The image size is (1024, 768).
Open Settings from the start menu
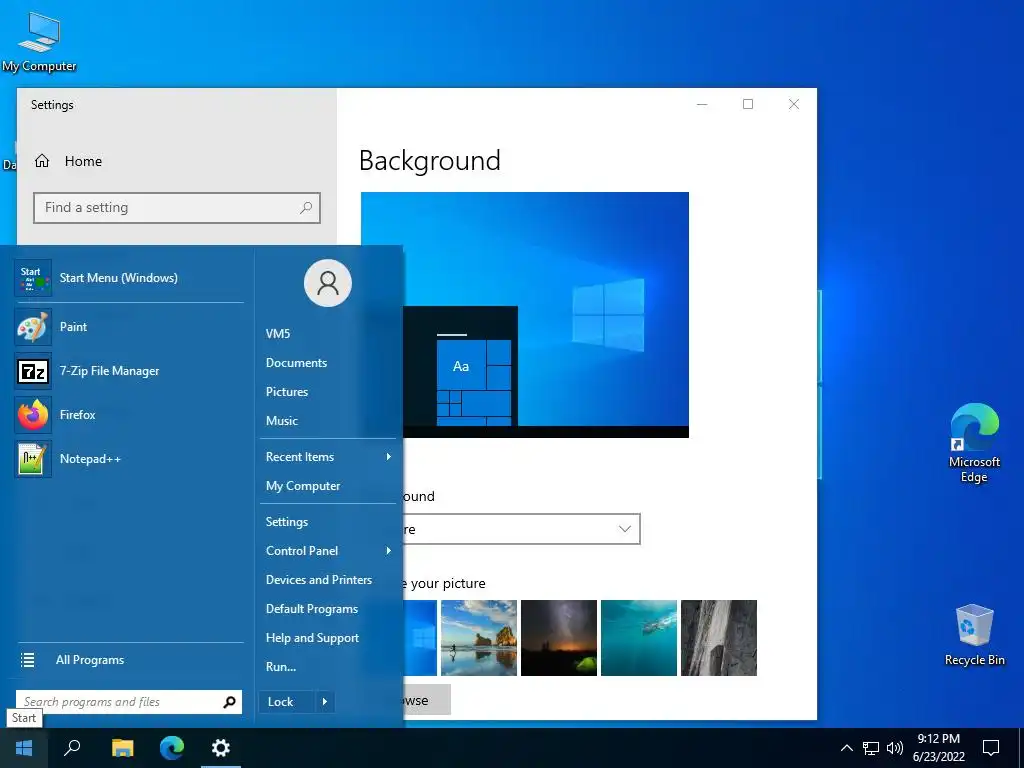pos(287,522)
